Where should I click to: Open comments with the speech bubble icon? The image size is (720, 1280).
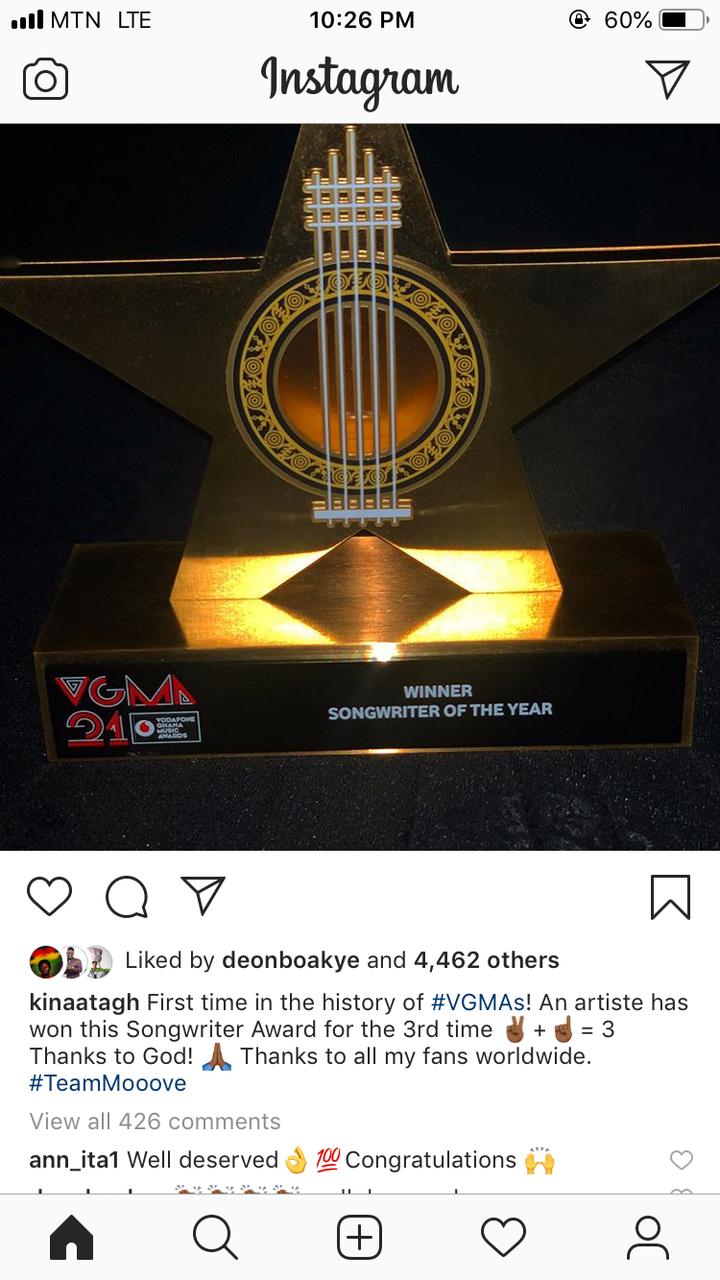[127, 896]
